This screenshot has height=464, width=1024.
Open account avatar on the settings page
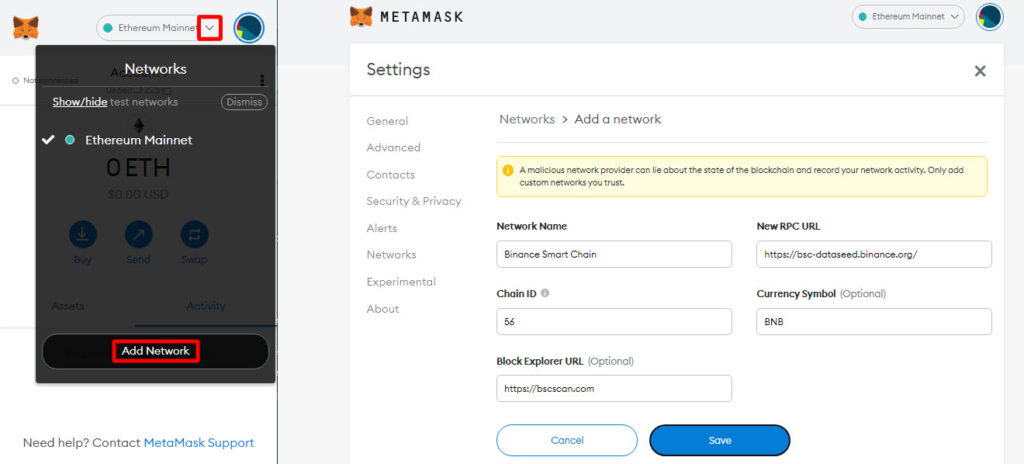tap(989, 17)
